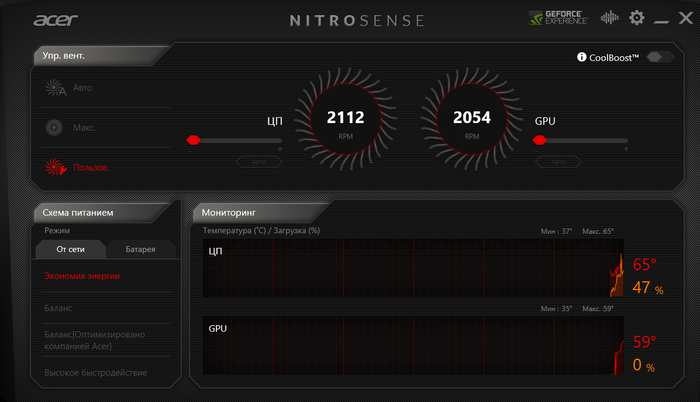Viewport: 700px width, 402px height.
Task: Click the ЦП fan 2112 RPM gauge
Action: (x=346, y=119)
